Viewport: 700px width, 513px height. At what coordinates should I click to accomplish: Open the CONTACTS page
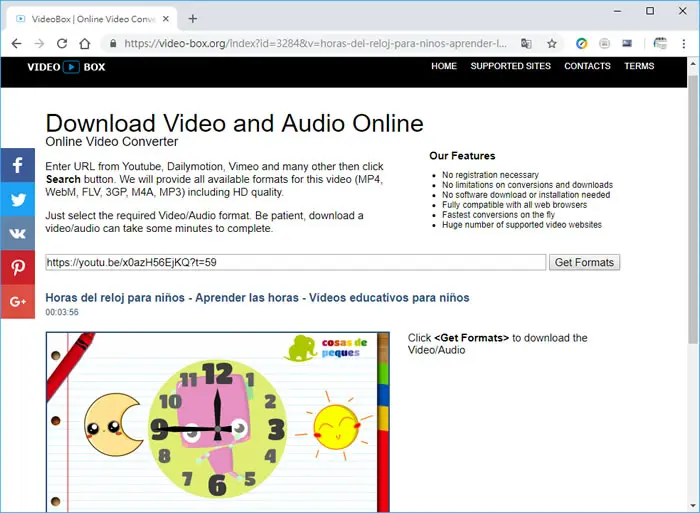point(587,66)
